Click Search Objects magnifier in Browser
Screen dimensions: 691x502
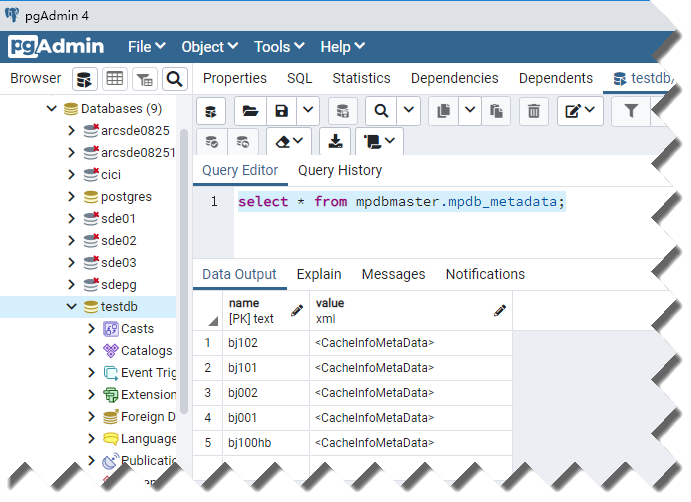point(175,79)
